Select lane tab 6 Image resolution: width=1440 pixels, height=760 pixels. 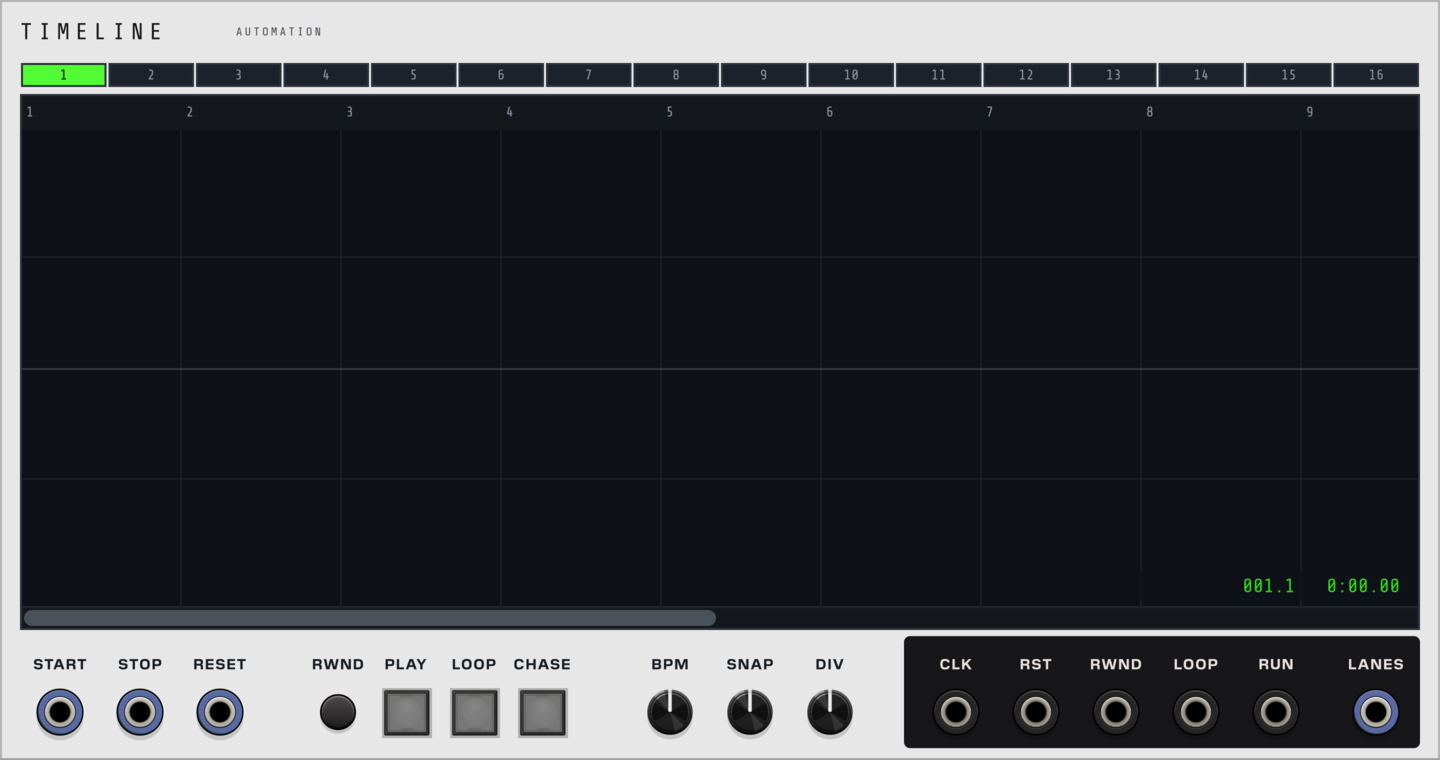pyautogui.click(x=501, y=75)
